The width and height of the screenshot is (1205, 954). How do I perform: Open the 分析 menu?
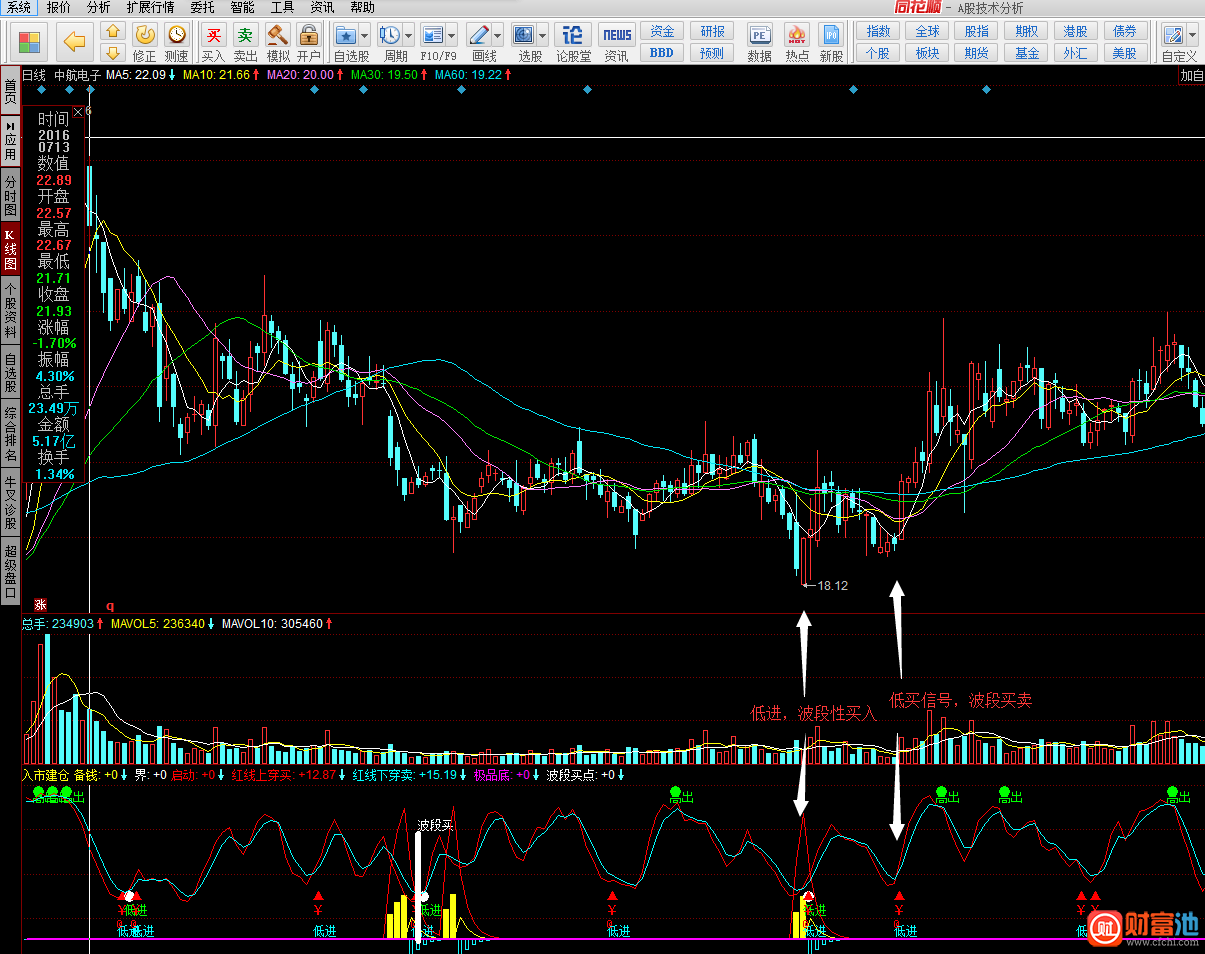(x=98, y=7)
